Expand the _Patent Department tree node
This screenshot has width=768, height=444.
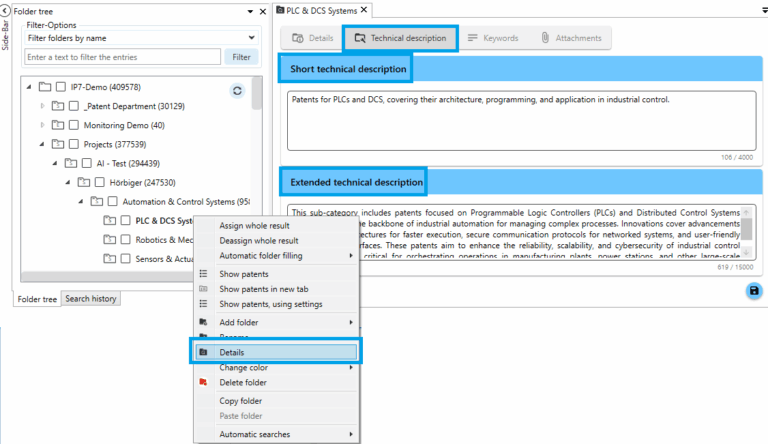pos(42,106)
